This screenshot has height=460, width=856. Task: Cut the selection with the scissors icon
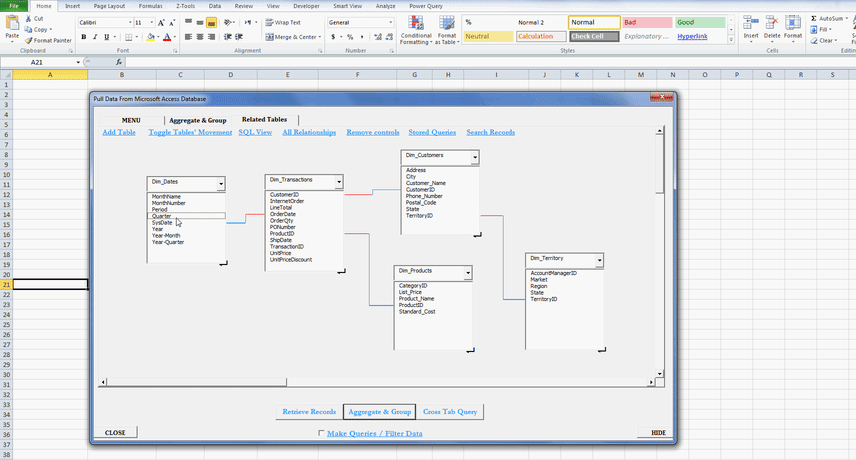pos(28,19)
